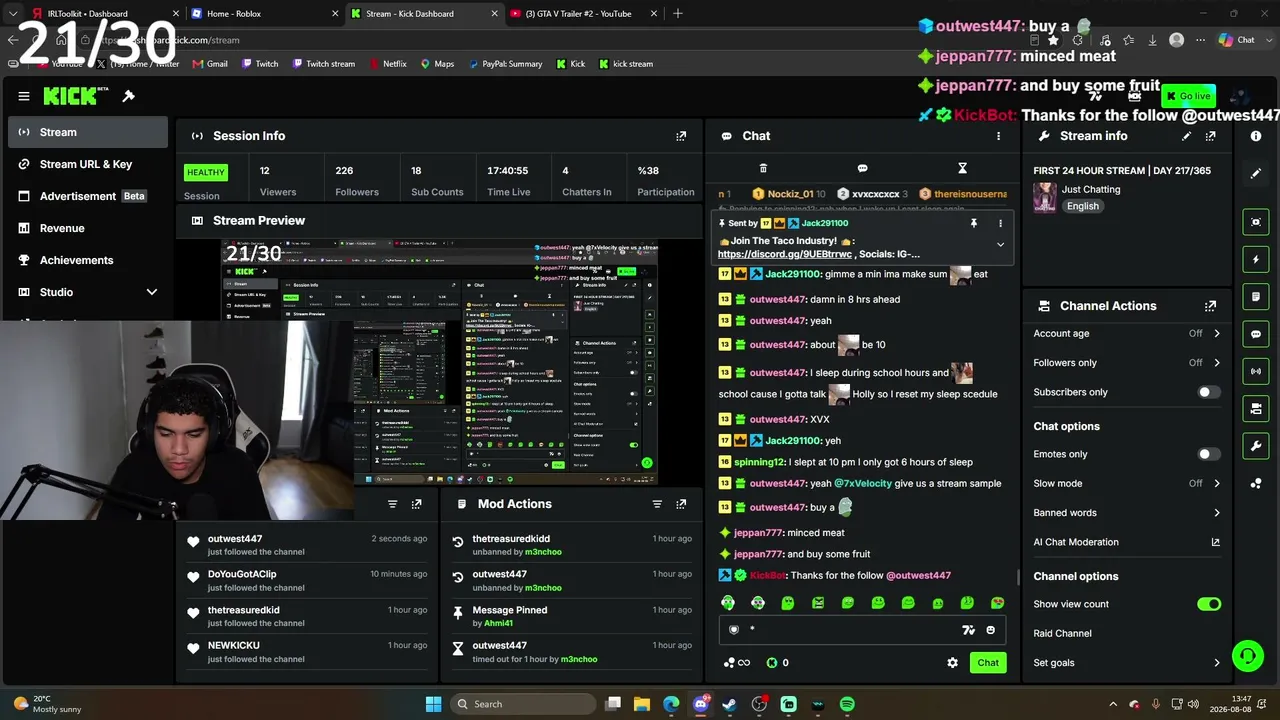Click the speech bubble icon in Chat toolbar
The width and height of the screenshot is (1280, 720).
[x=862, y=168]
